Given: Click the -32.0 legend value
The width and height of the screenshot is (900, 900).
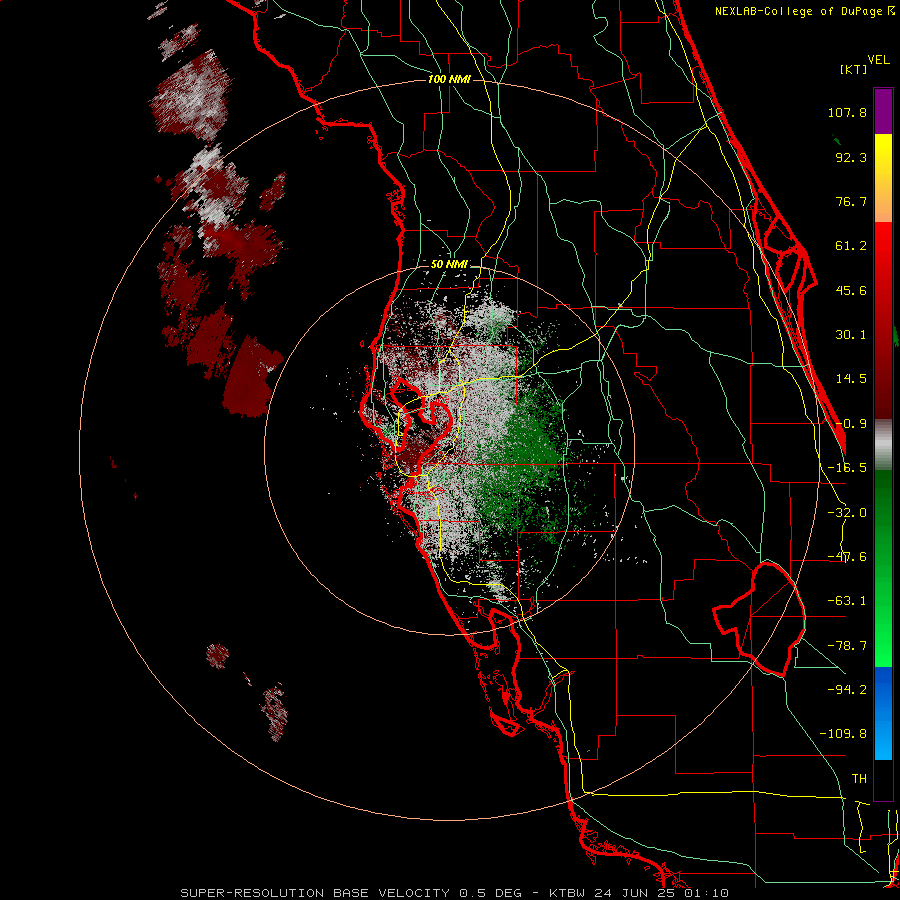Looking at the screenshot, I should (847, 513).
